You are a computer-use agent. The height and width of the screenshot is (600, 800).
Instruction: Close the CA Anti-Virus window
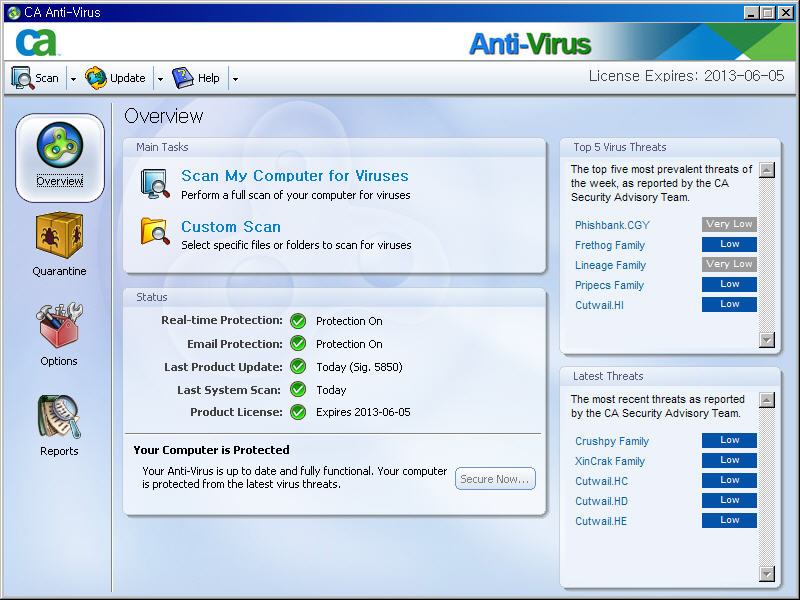[786, 13]
